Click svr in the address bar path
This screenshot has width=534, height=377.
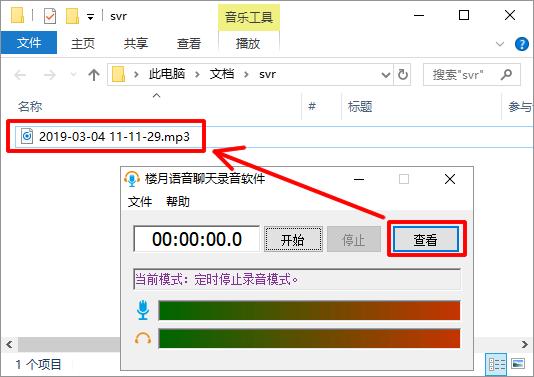pos(267,74)
